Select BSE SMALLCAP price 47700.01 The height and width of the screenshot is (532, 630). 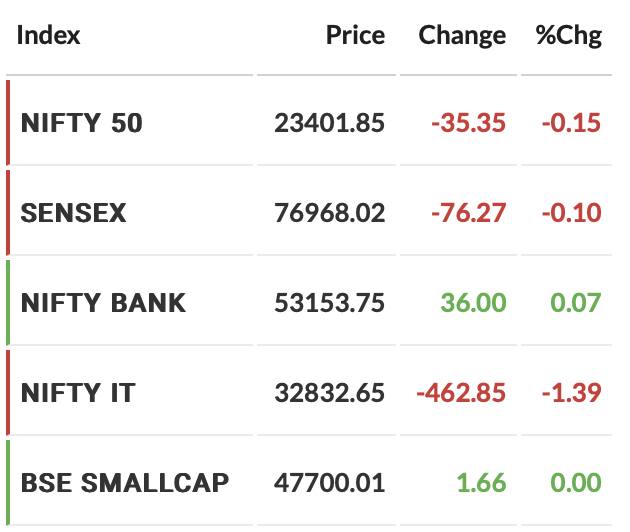pyautogui.click(x=329, y=483)
